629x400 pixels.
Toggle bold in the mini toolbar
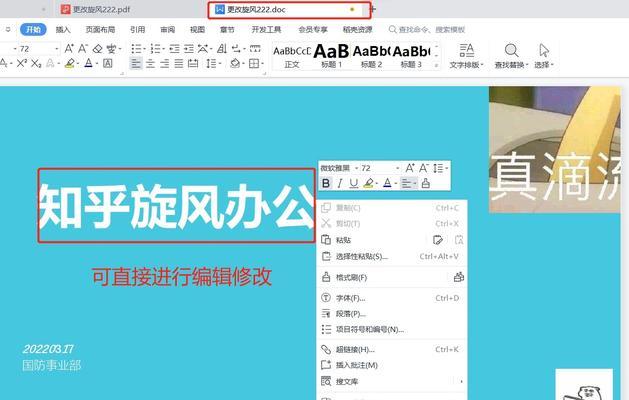click(x=326, y=183)
